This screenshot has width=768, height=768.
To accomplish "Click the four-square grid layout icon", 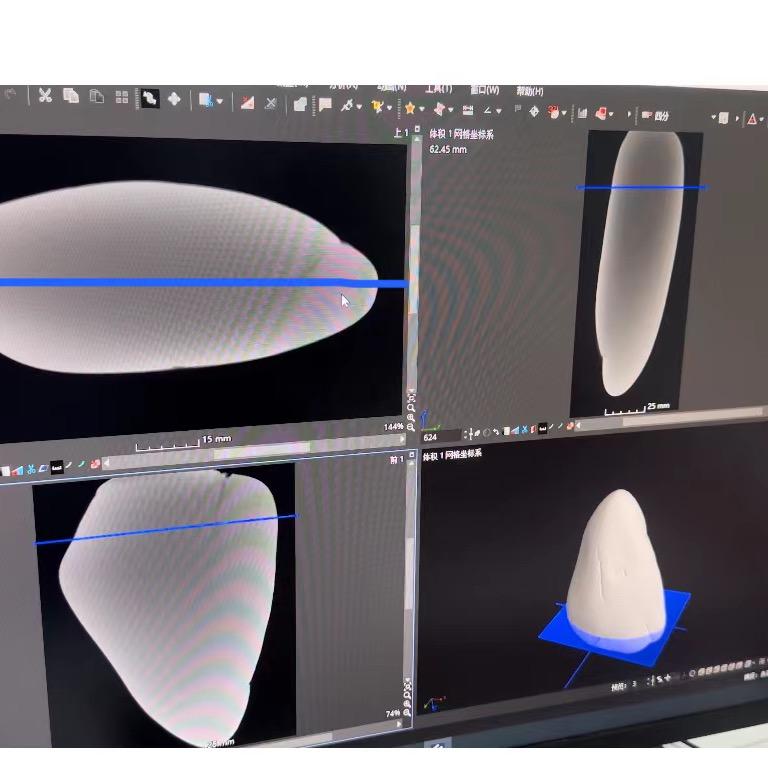I will [122, 97].
